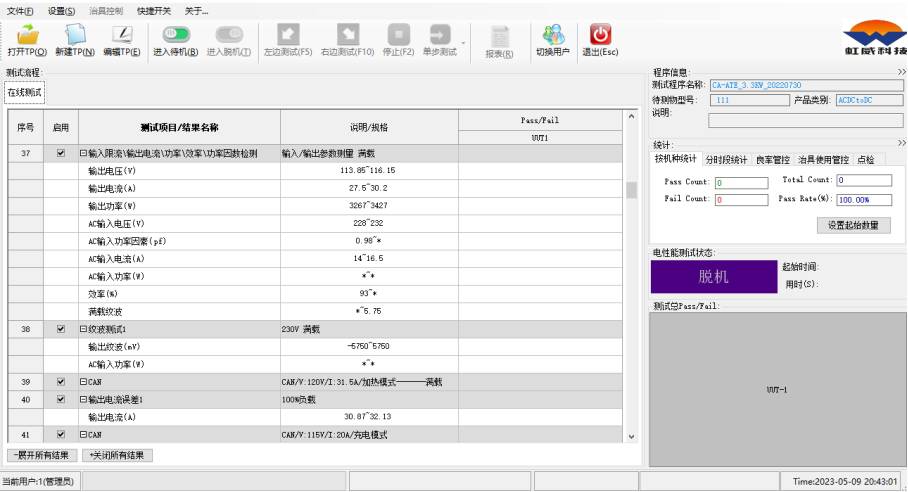Select the 输出电压(V) result row
This screenshot has height=492, width=908.
tap(316, 171)
